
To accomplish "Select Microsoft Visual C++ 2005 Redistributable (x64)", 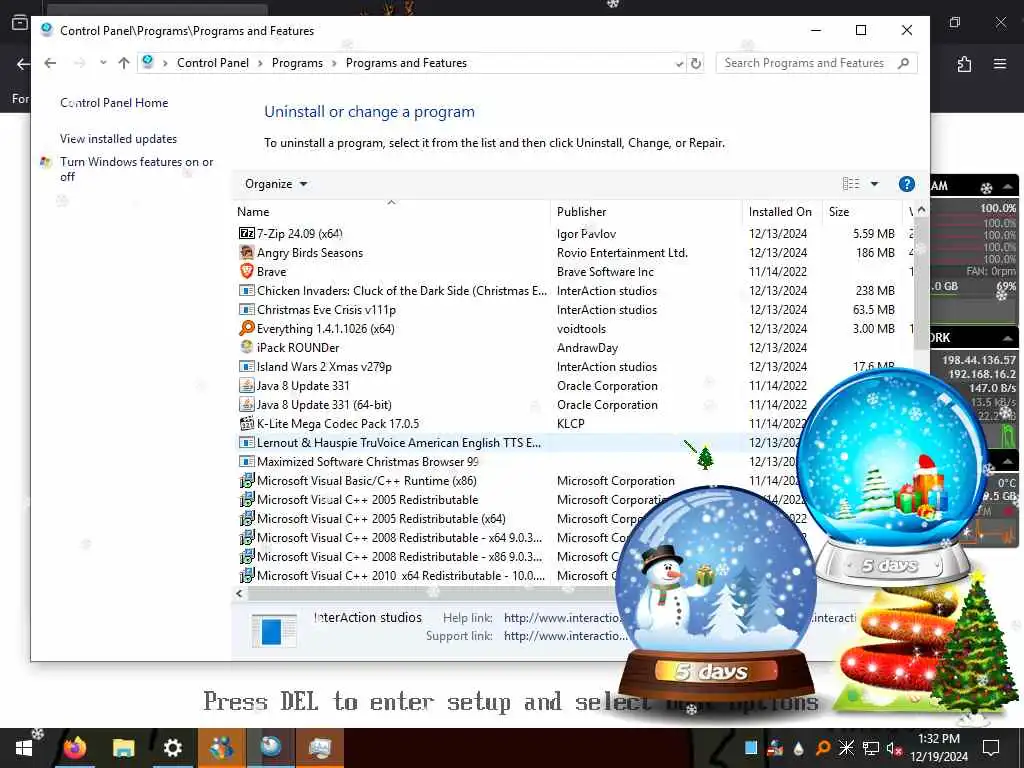I will pos(381,519).
